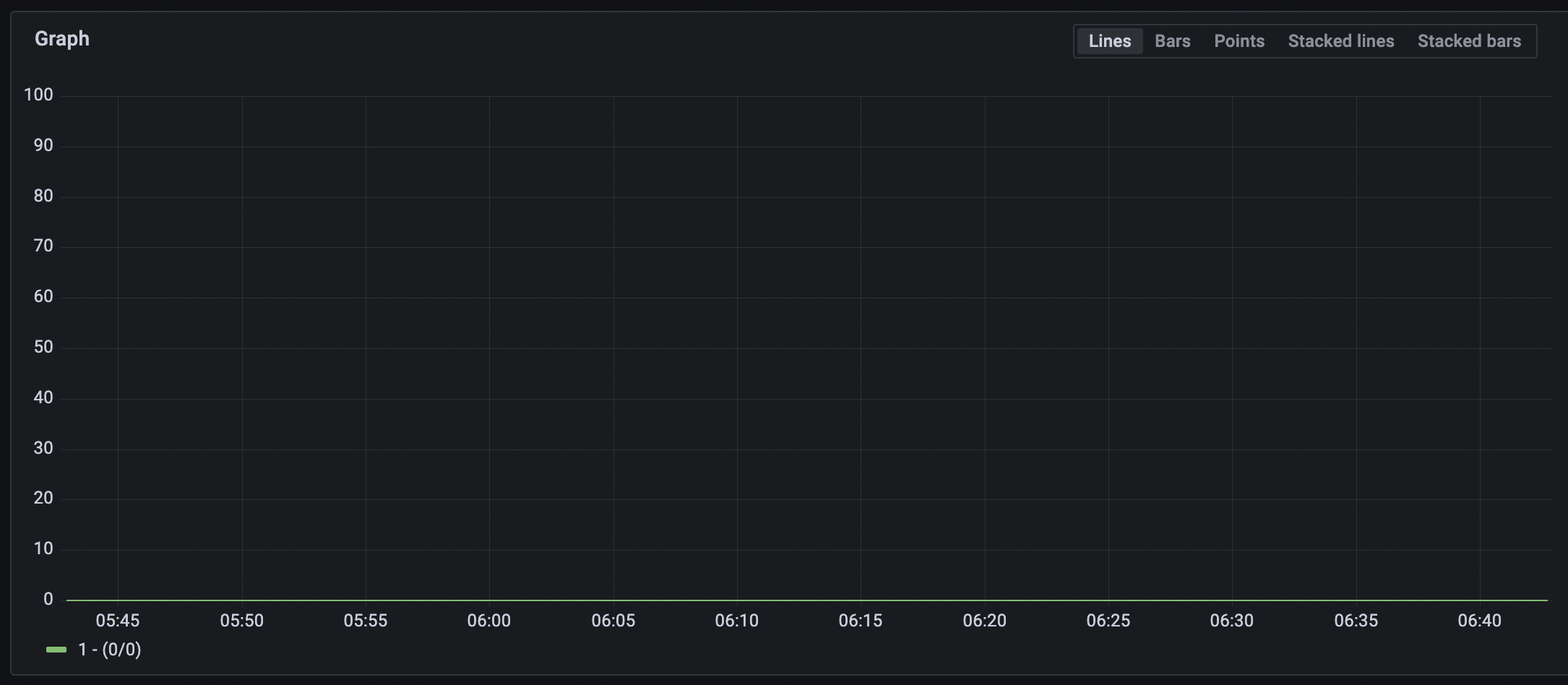Click the Graph panel title
The image size is (1568, 685).
click(61, 38)
